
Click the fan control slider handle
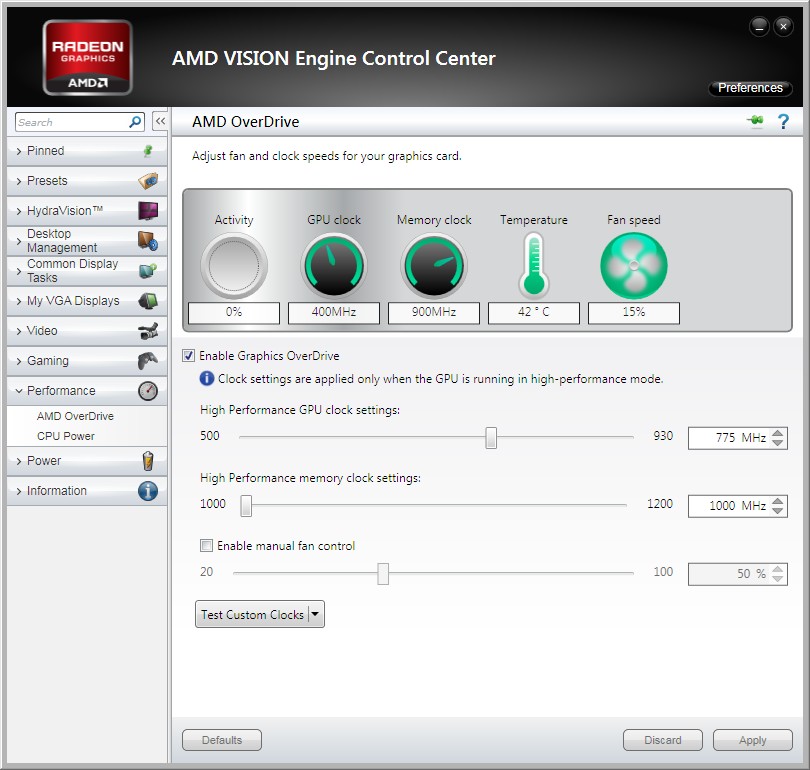383,574
